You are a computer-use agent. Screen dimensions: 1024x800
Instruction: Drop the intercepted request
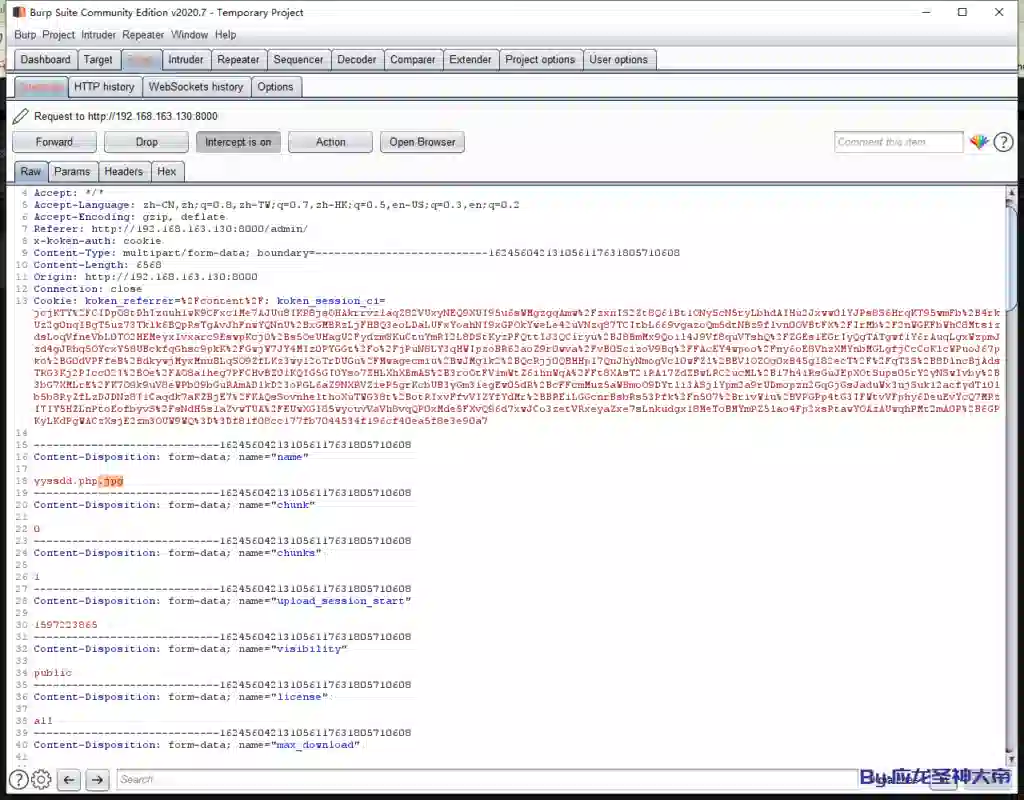(146, 142)
